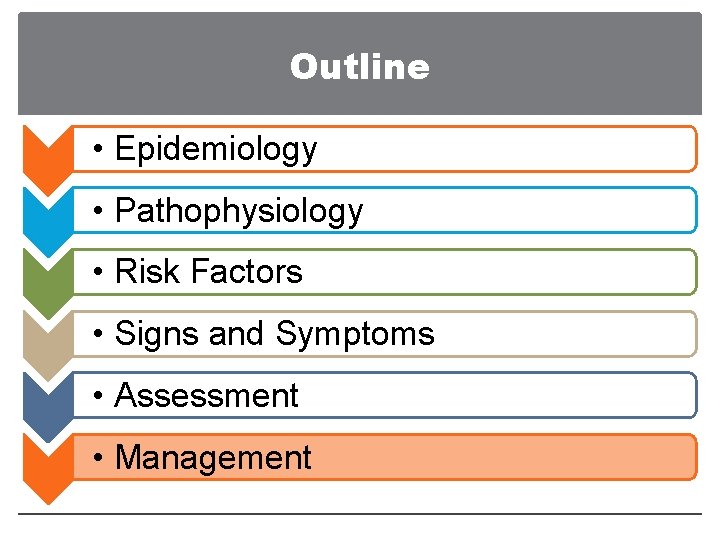Click the slate-blue chevron beside Assessment
Image resolution: width=720 pixels, height=540 pixels.
click(46, 398)
